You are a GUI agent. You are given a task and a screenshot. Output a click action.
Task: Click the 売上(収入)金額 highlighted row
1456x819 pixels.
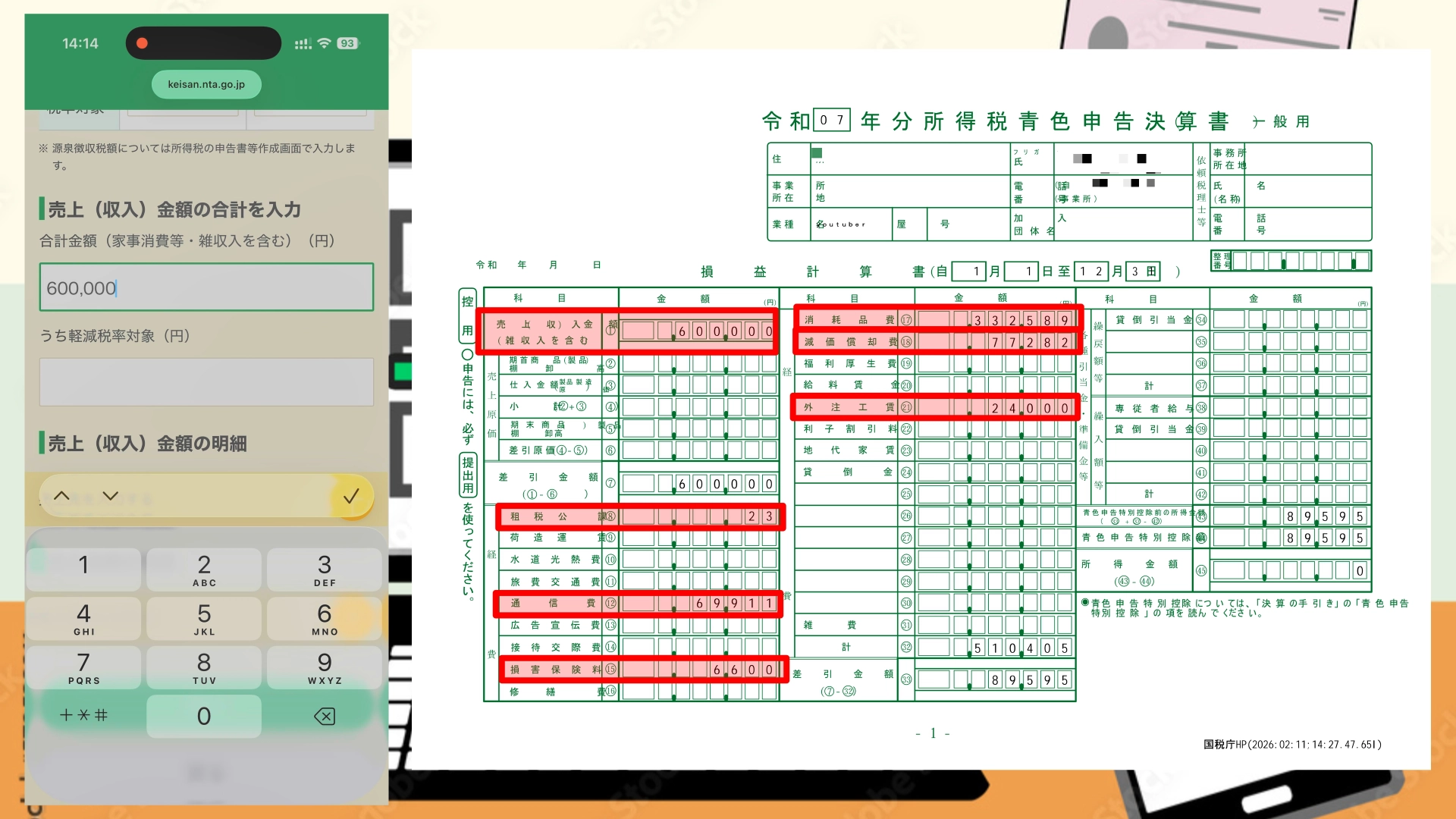tap(627, 331)
